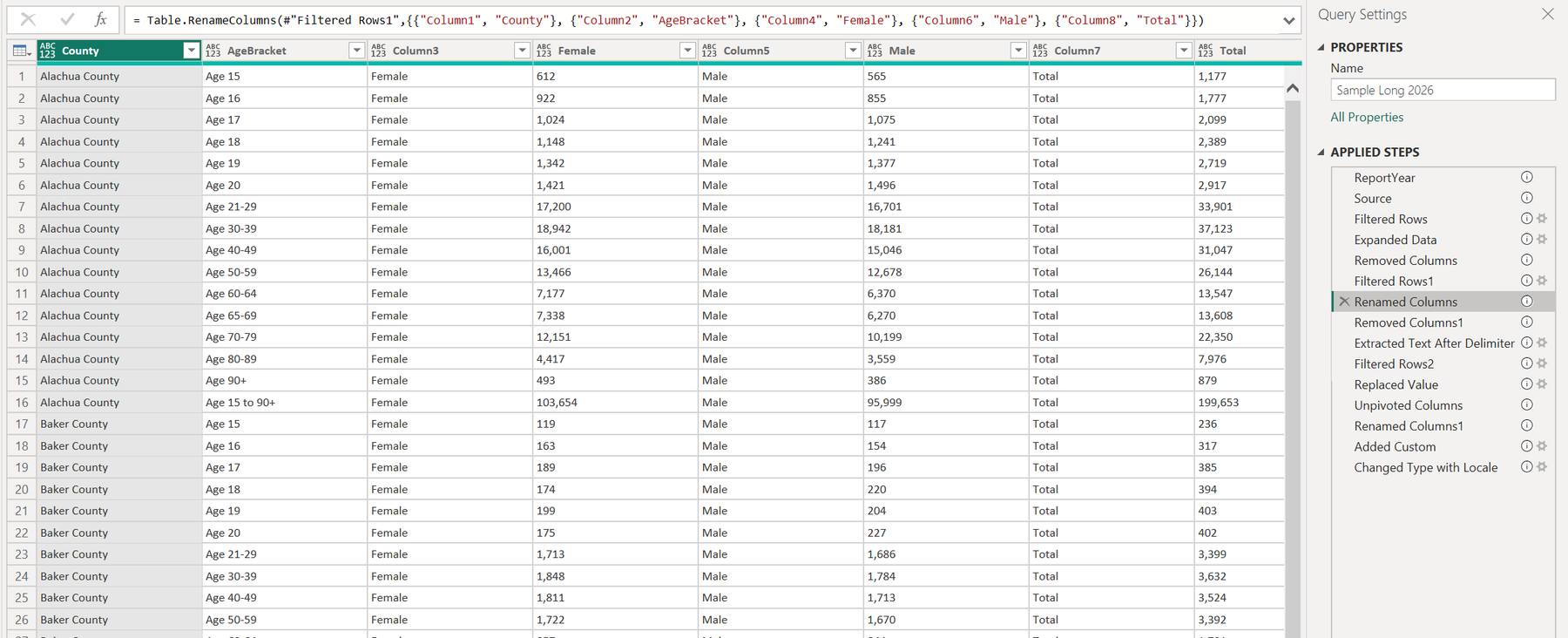Viewport: 1568px width, 638px height.
Task: Close the Query Settings pane
Action: point(1548,14)
